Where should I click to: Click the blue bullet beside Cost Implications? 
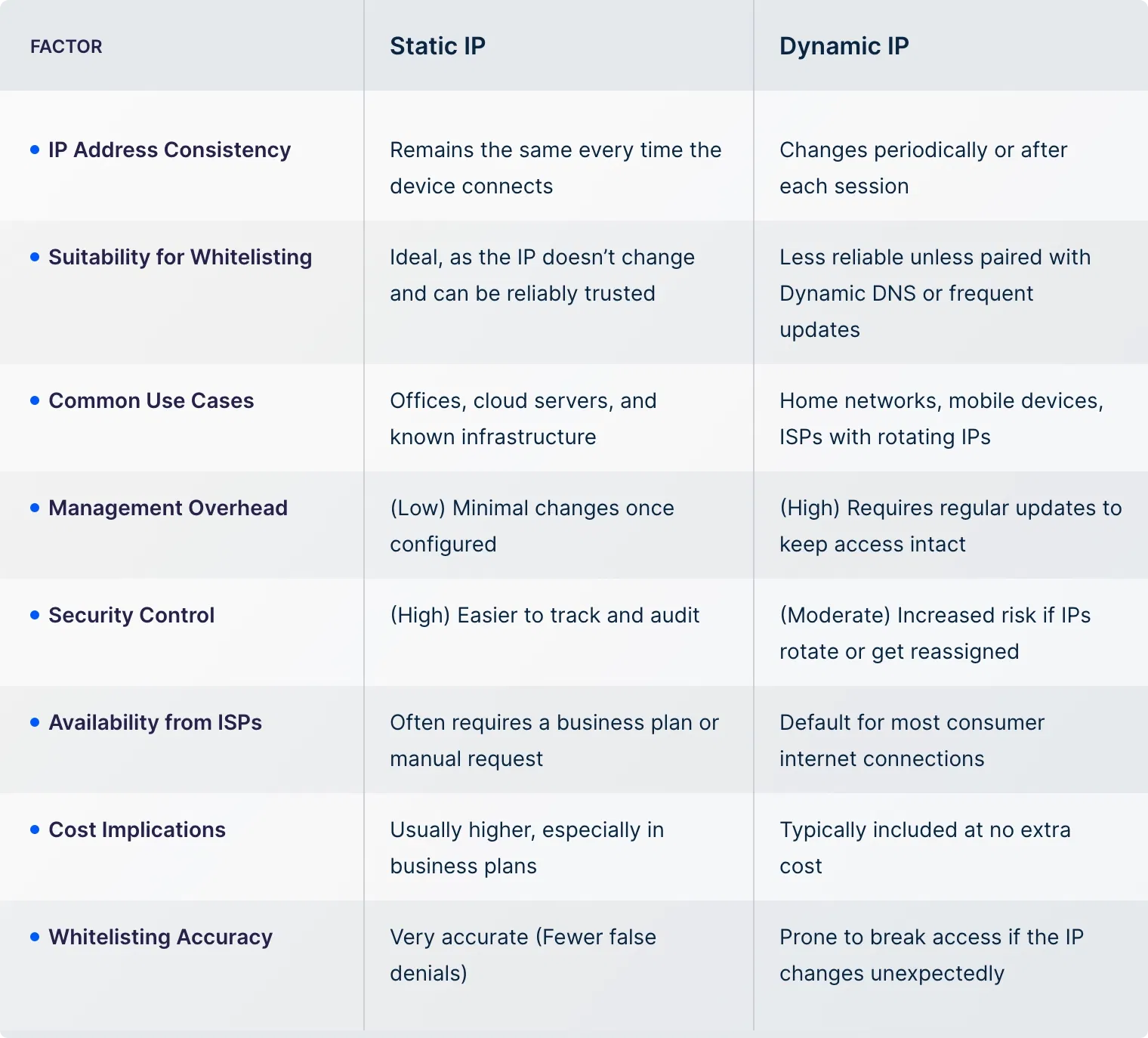(x=35, y=829)
